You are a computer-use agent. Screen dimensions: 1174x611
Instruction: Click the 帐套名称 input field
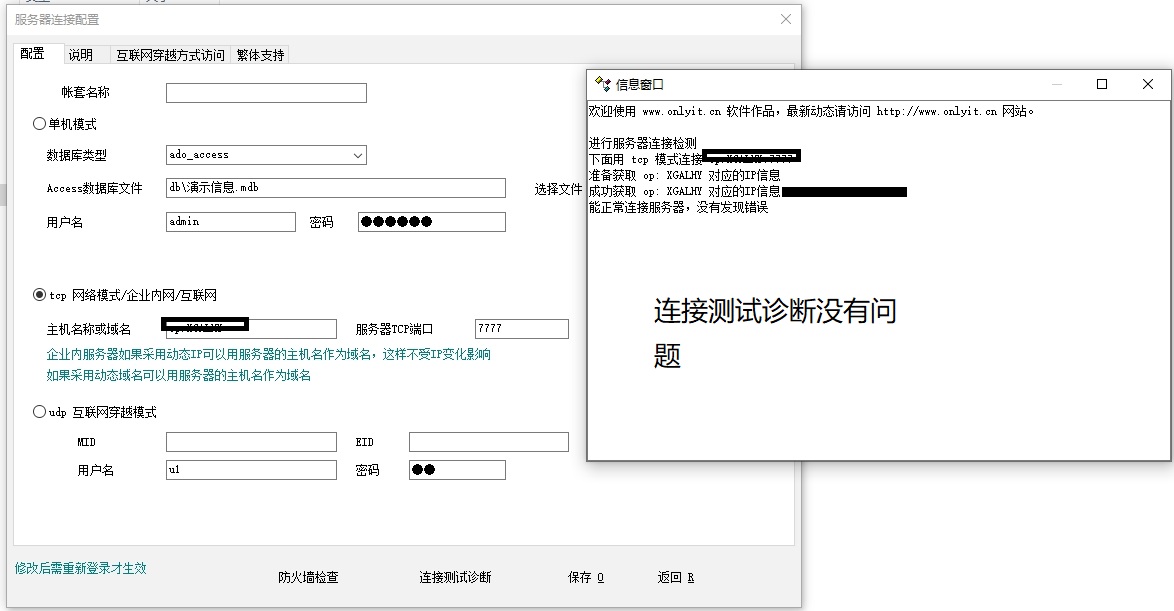pyautogui.click(x=266, y=93)
